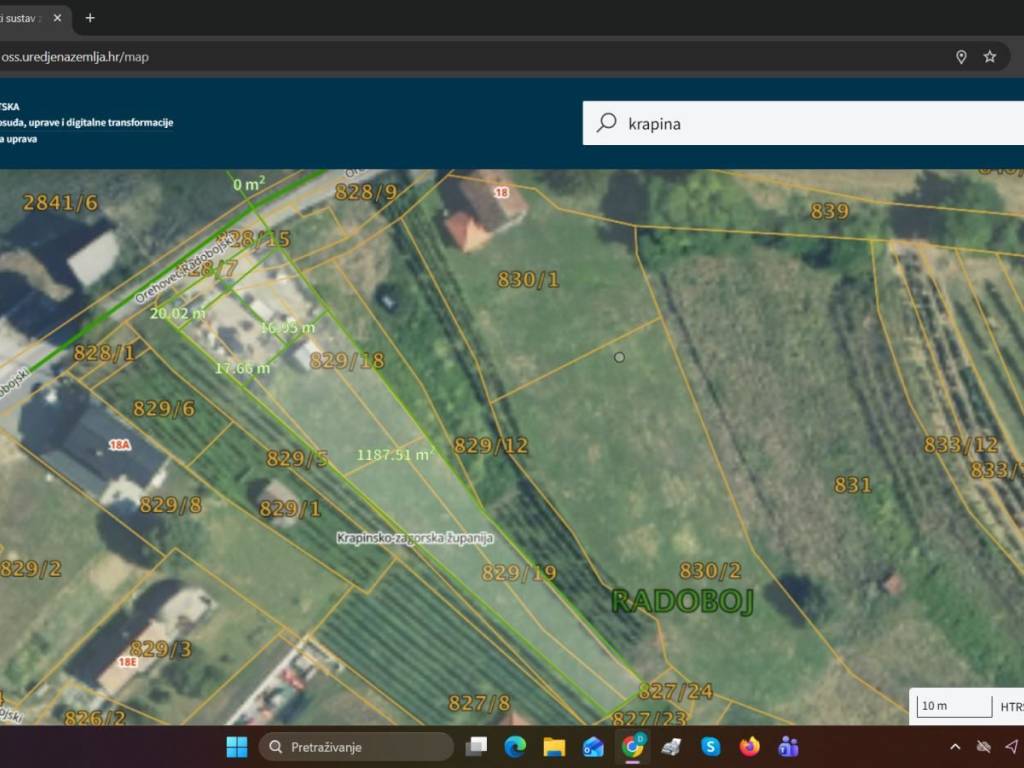Click the Windows Start button

[237, 747]
